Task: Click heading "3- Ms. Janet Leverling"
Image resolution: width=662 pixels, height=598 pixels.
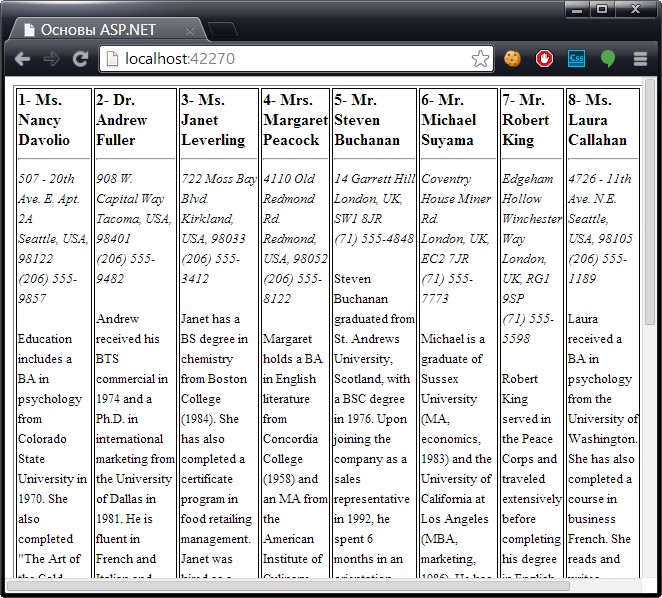Action: pos(213,120)
